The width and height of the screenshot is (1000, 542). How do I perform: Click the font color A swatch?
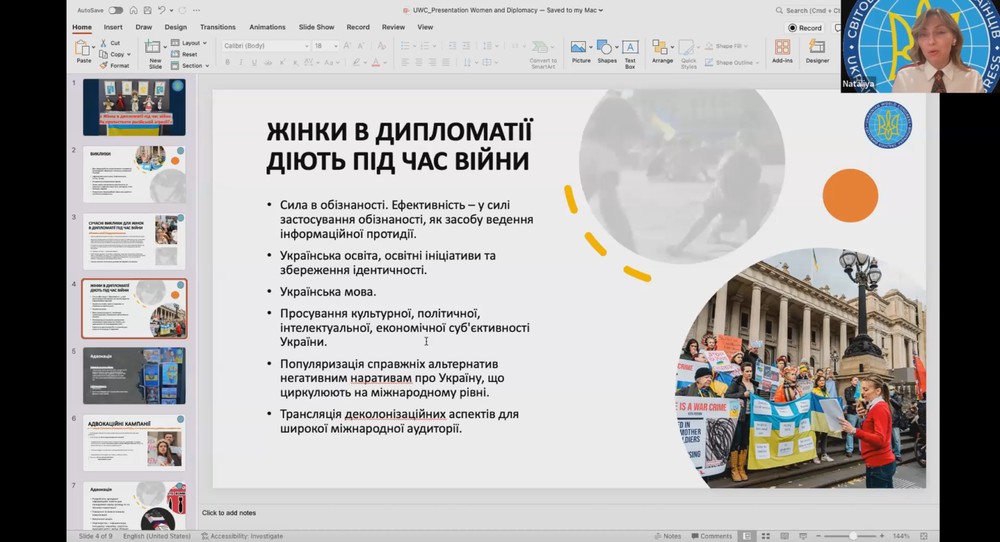pos(376,62)
